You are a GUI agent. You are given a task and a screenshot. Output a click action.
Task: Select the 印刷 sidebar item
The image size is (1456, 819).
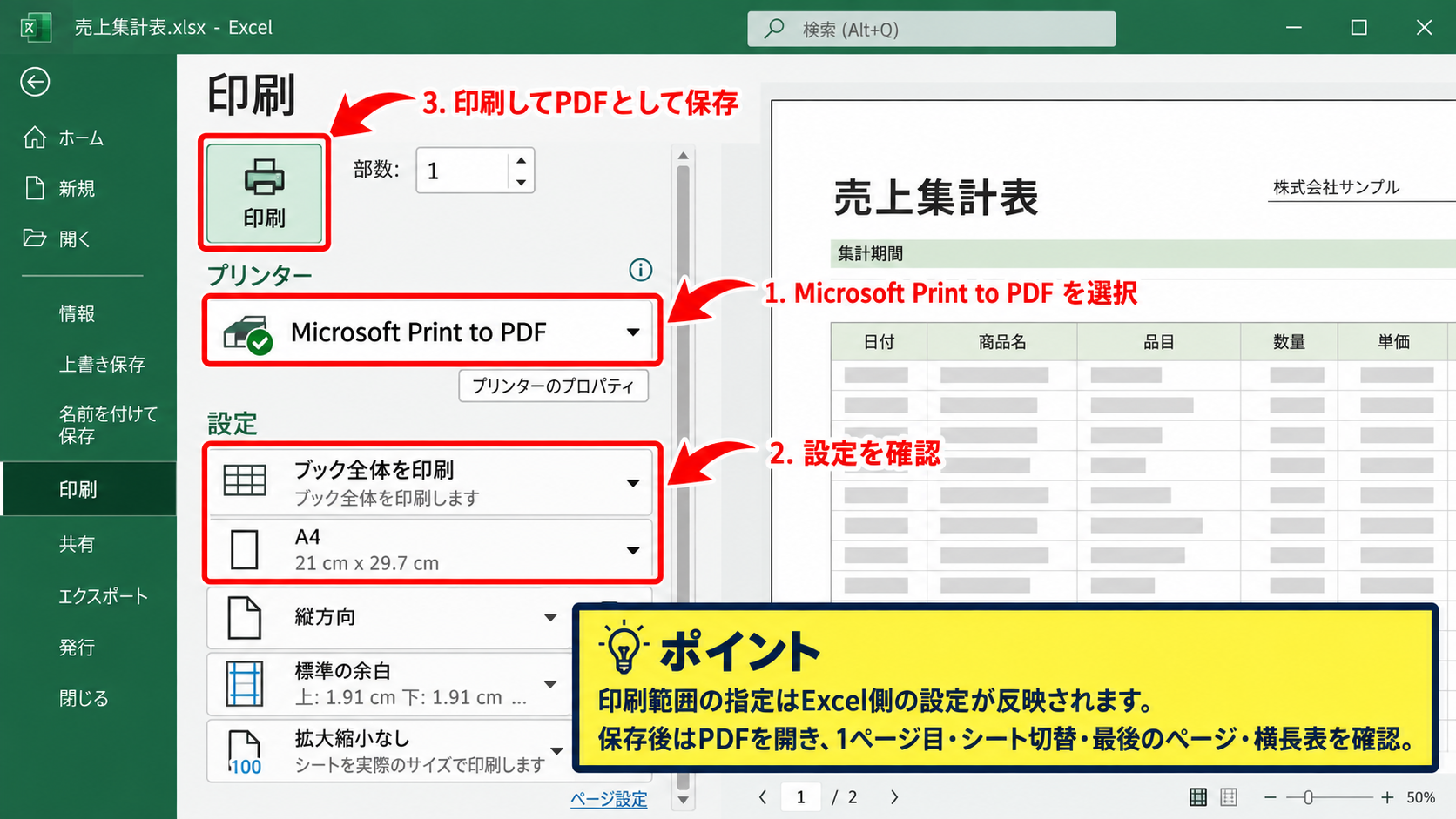tap(89, 489)
